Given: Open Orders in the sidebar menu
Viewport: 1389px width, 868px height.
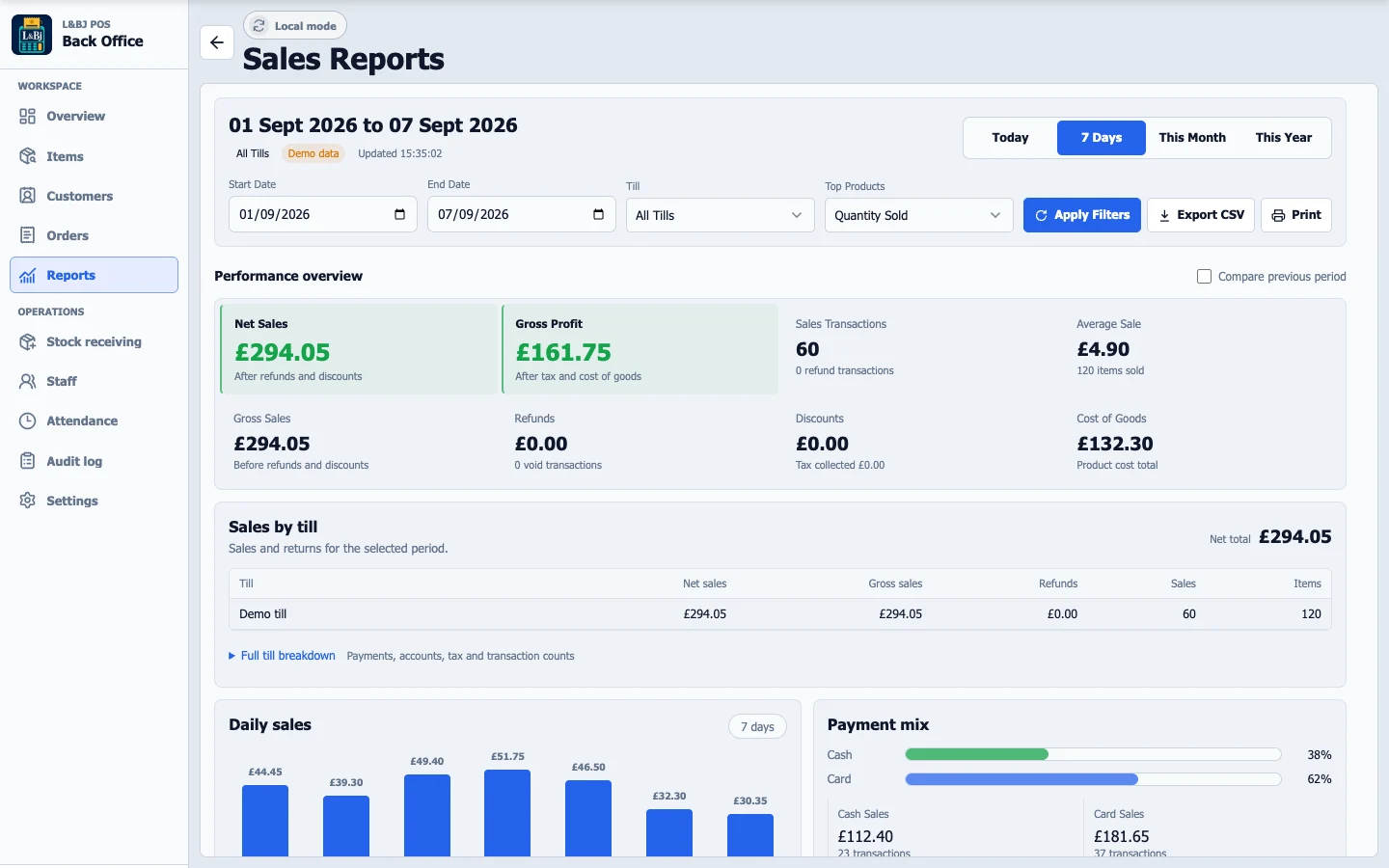Looking at the screenshot, I should 94,235.
